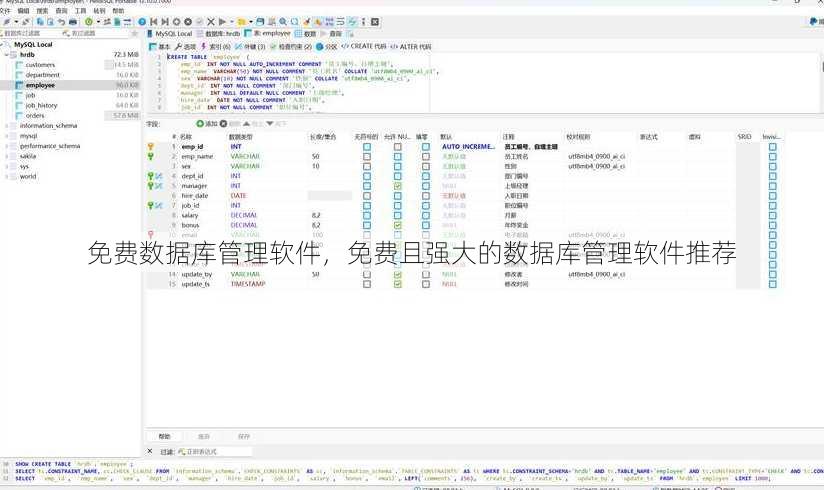The height and width of the screenshot is (490, 824).
Task: Jump to first record icon
Action: click(153, 22)
